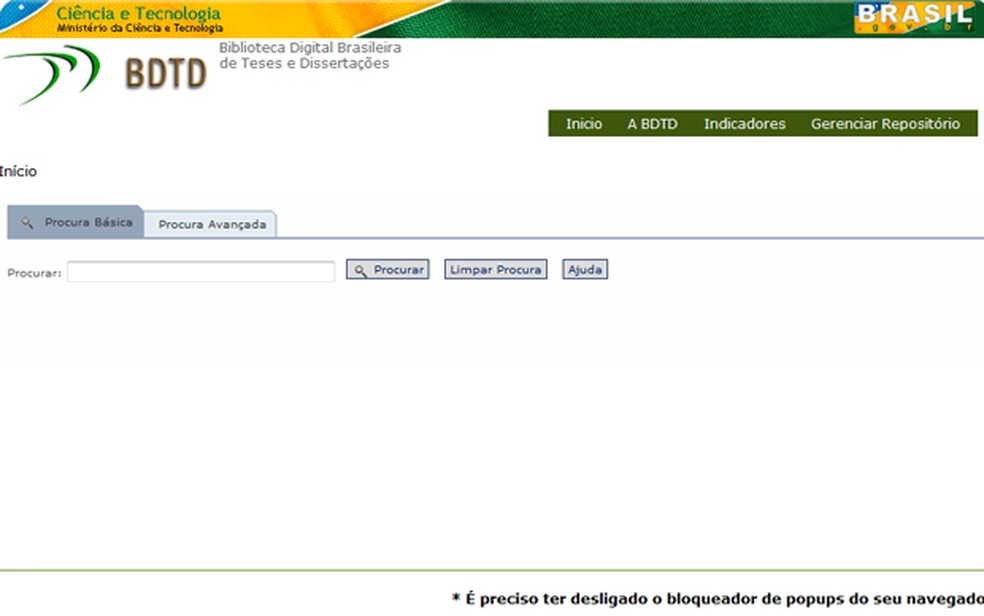Click the Biblioteca Digital Brasileira text logo

(x=303, y=56)
